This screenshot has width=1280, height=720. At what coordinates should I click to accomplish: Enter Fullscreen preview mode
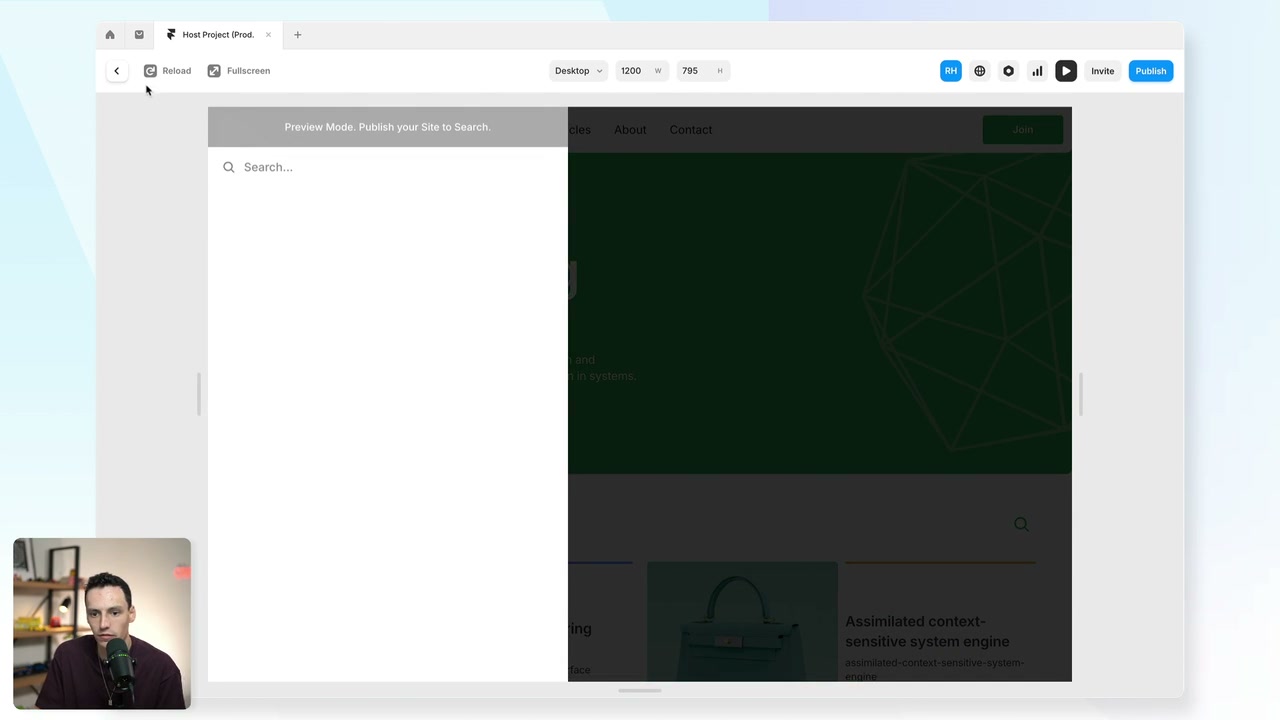(x=239, y=71)
